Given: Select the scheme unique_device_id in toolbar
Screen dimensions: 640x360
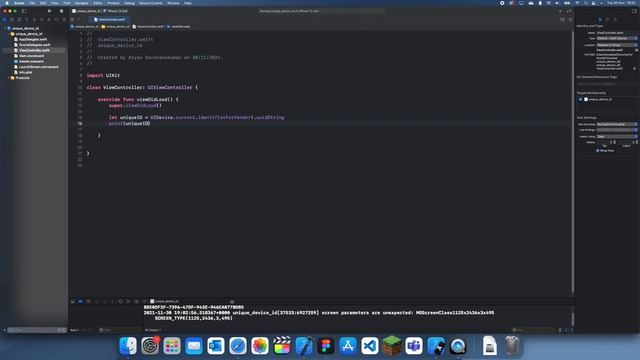Looking at the screenshot, I should point(87,11).
